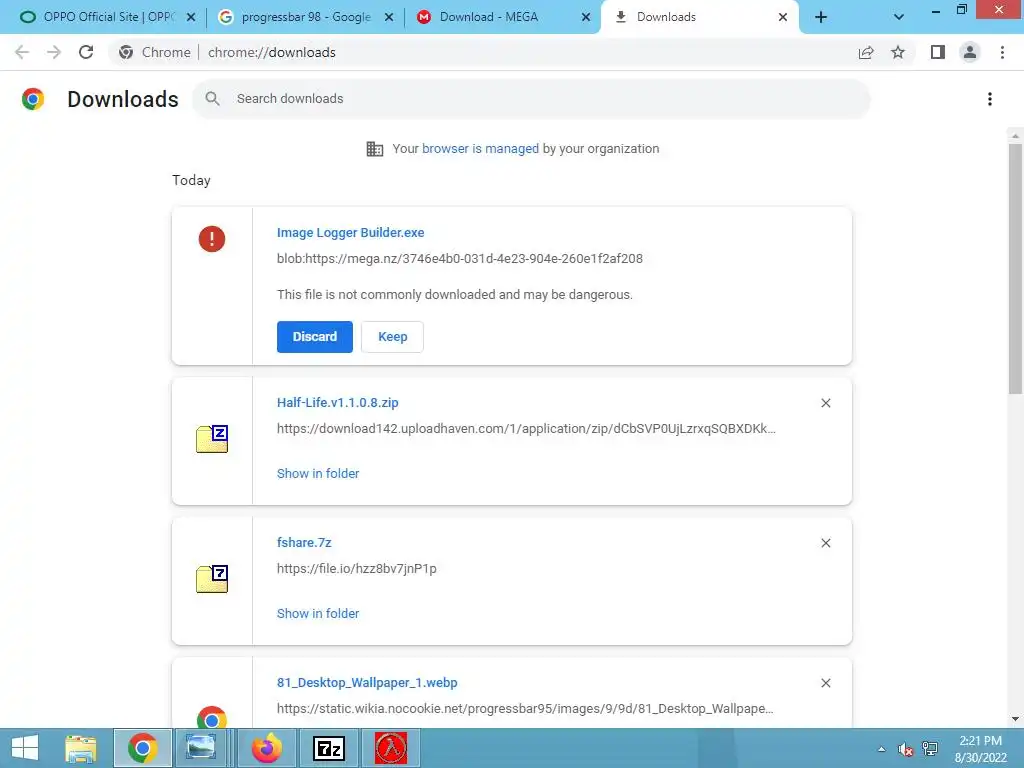Viewport: 1024px width, 768px height.
Task: Click the static.wikia.nocookie.net source URL
Action: click(x=525, y=708)
